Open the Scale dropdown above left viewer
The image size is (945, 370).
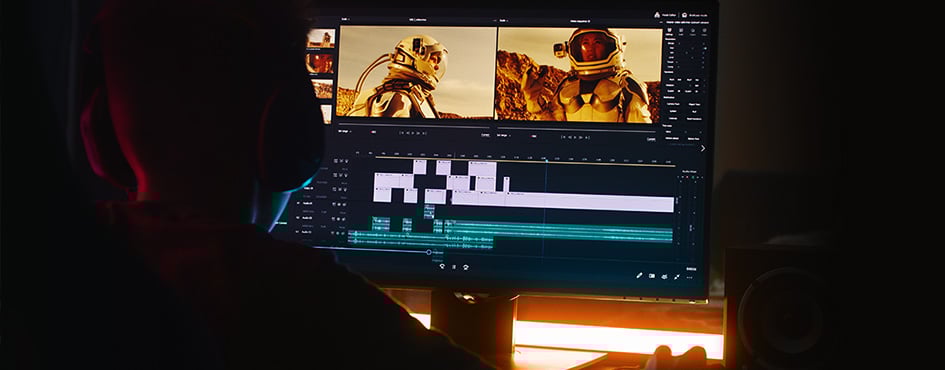click(346, 19)
